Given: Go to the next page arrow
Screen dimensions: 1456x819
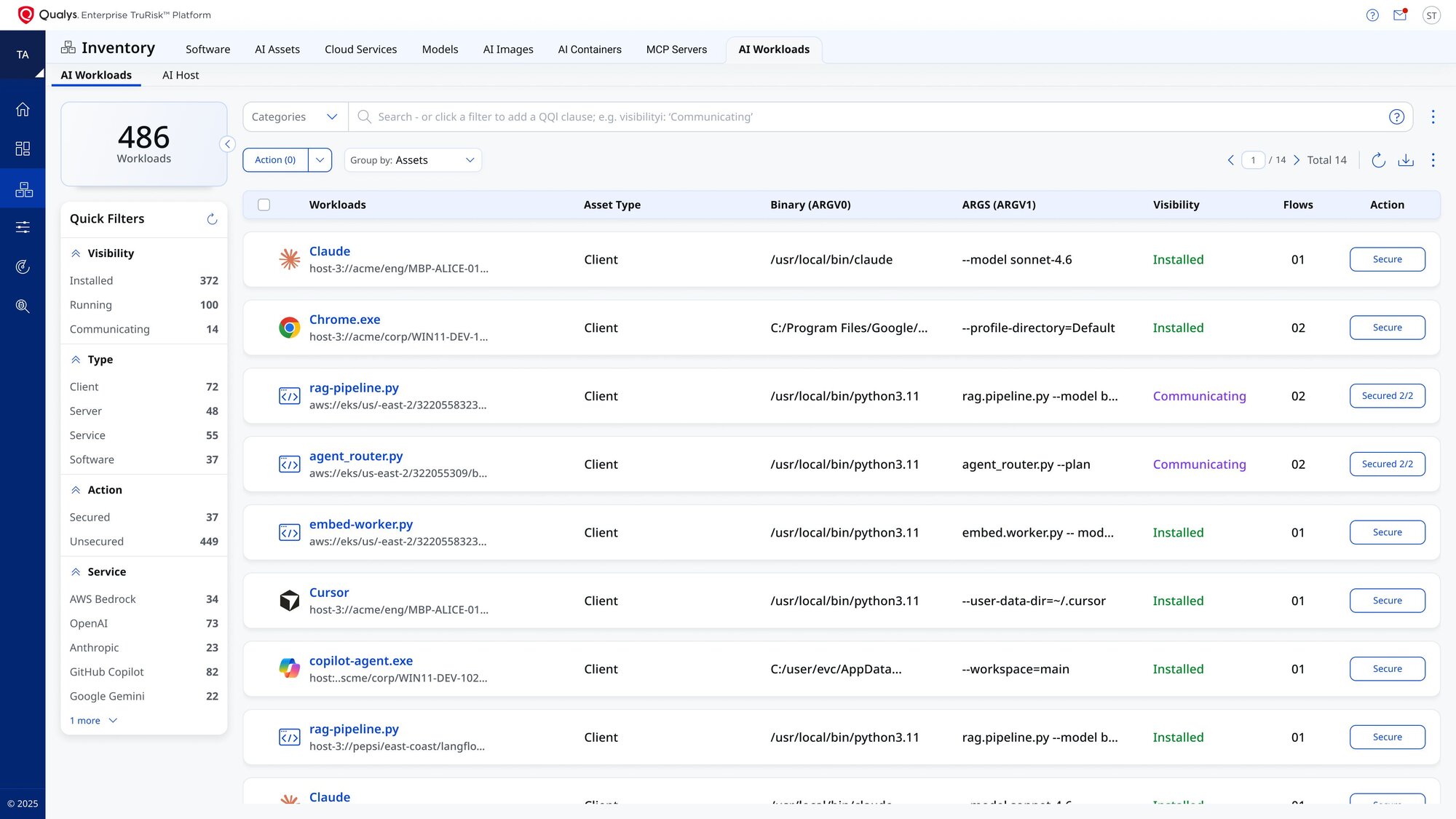Looking at the screenshot, I should 1297,160.
